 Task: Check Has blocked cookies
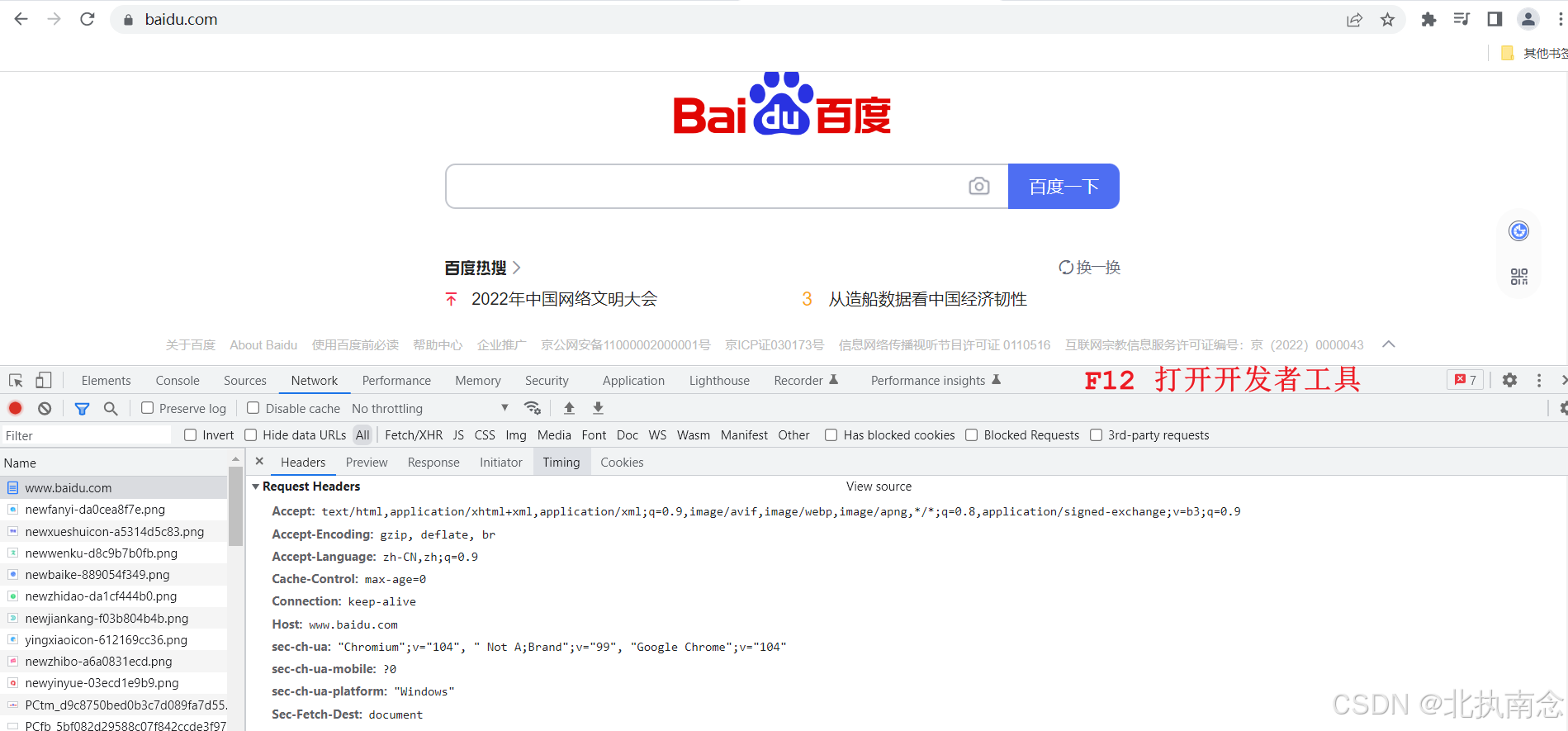pyautogui.click(x=831, y=435)
